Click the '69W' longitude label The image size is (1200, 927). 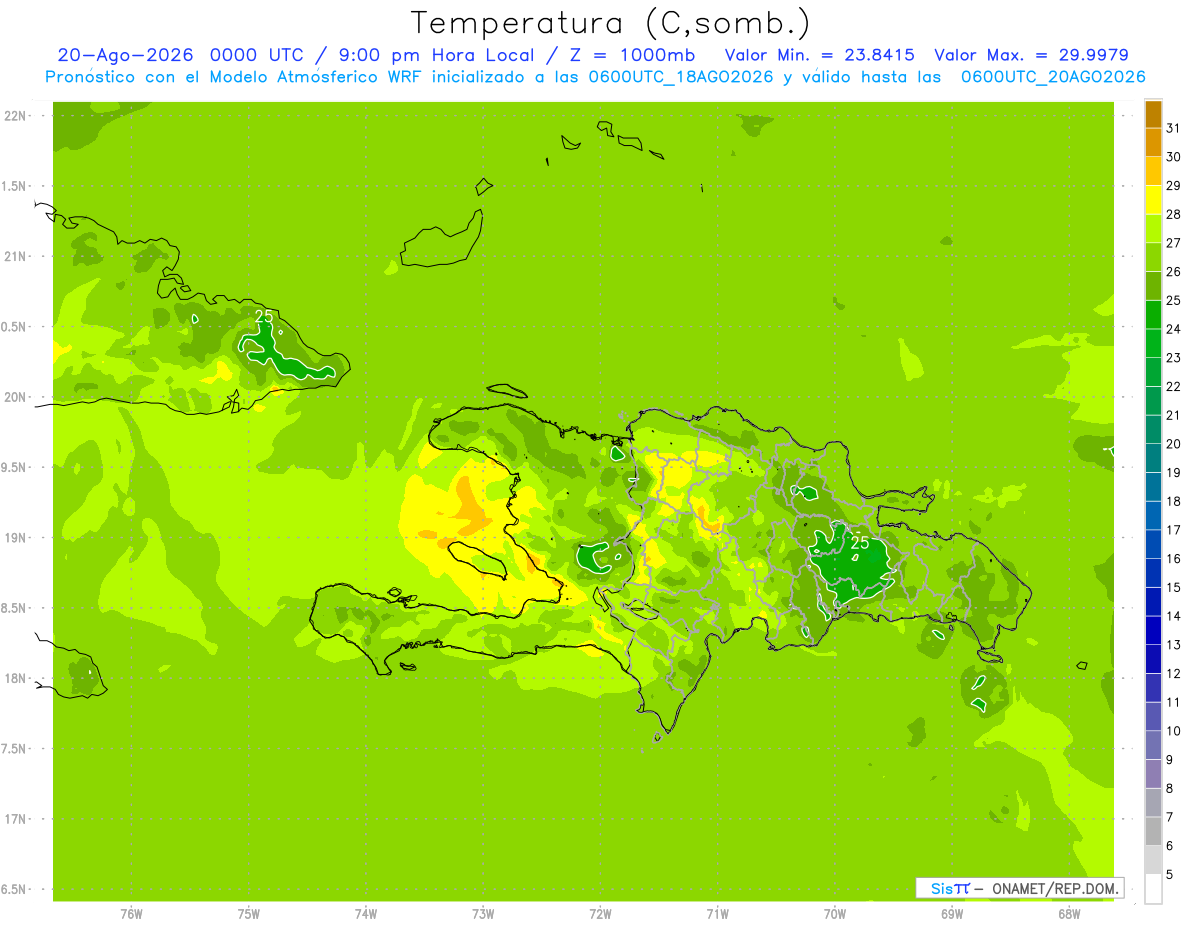coord(952,914)
